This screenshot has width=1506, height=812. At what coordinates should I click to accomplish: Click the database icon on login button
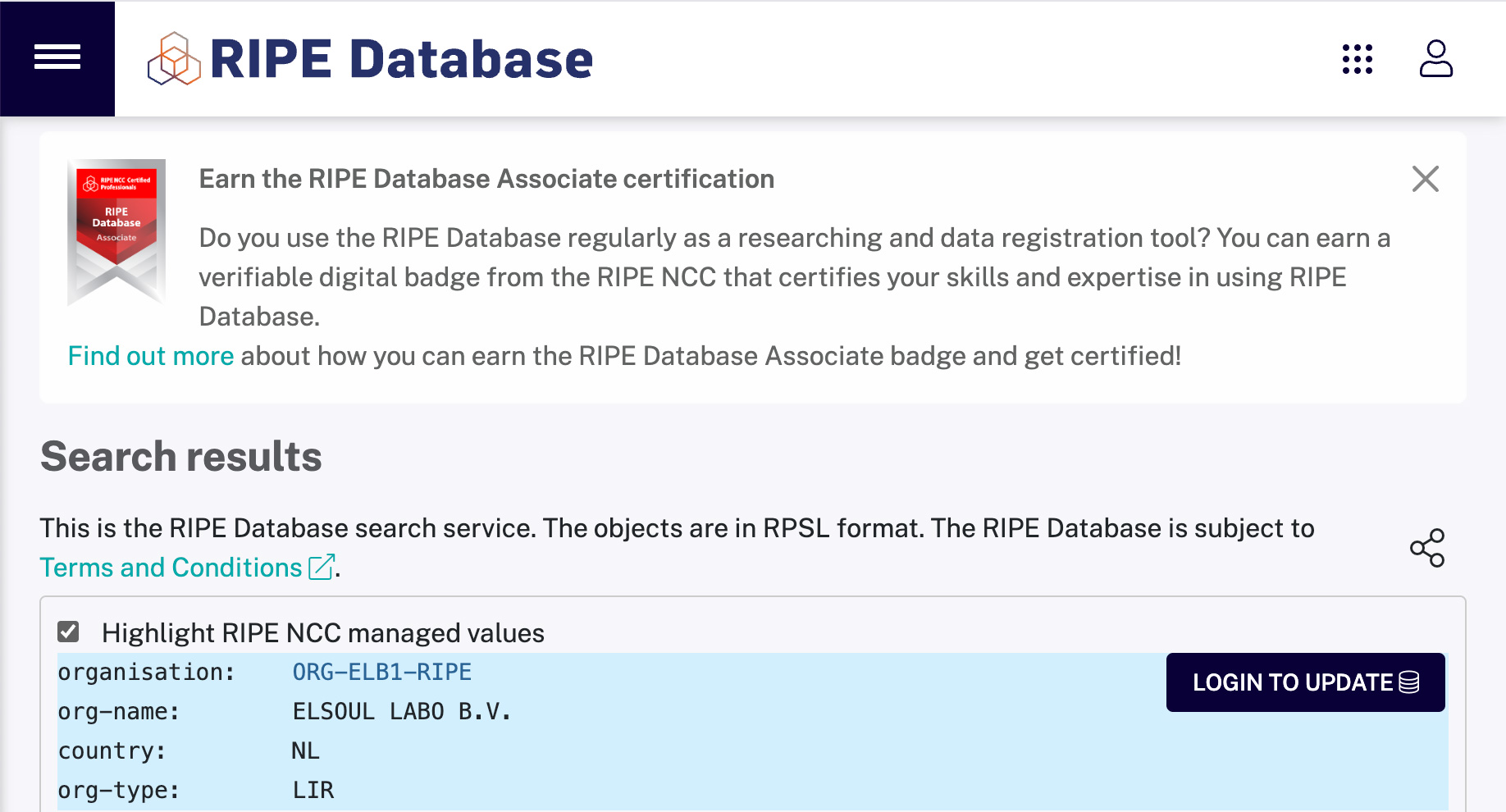point(1408,682)
